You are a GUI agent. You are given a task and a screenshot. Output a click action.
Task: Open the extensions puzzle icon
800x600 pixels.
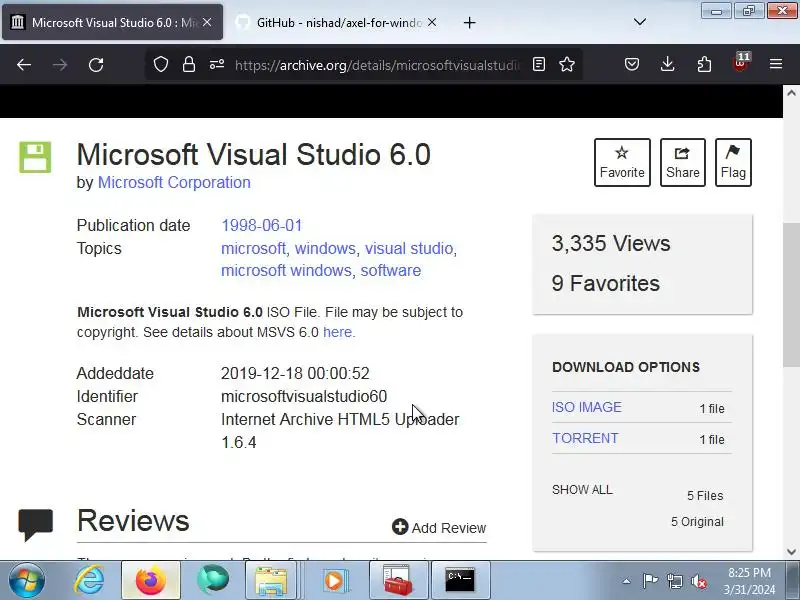pos(704,64)
